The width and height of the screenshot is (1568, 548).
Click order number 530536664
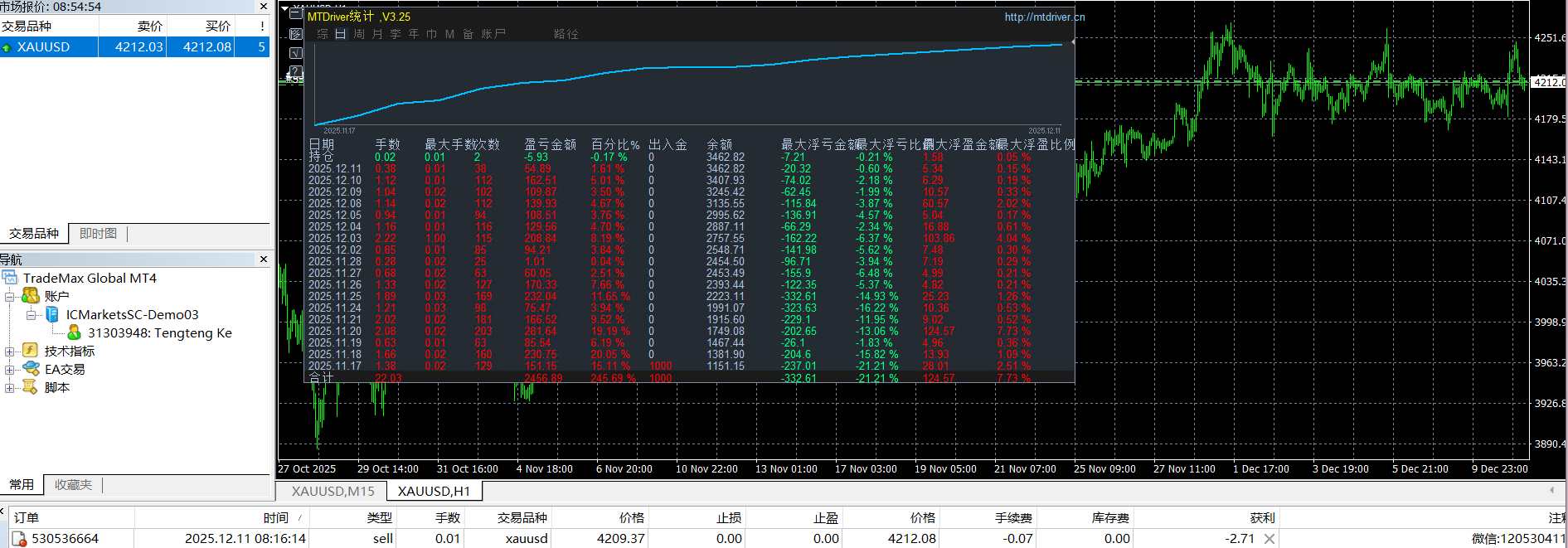click(x=66, y=539)
